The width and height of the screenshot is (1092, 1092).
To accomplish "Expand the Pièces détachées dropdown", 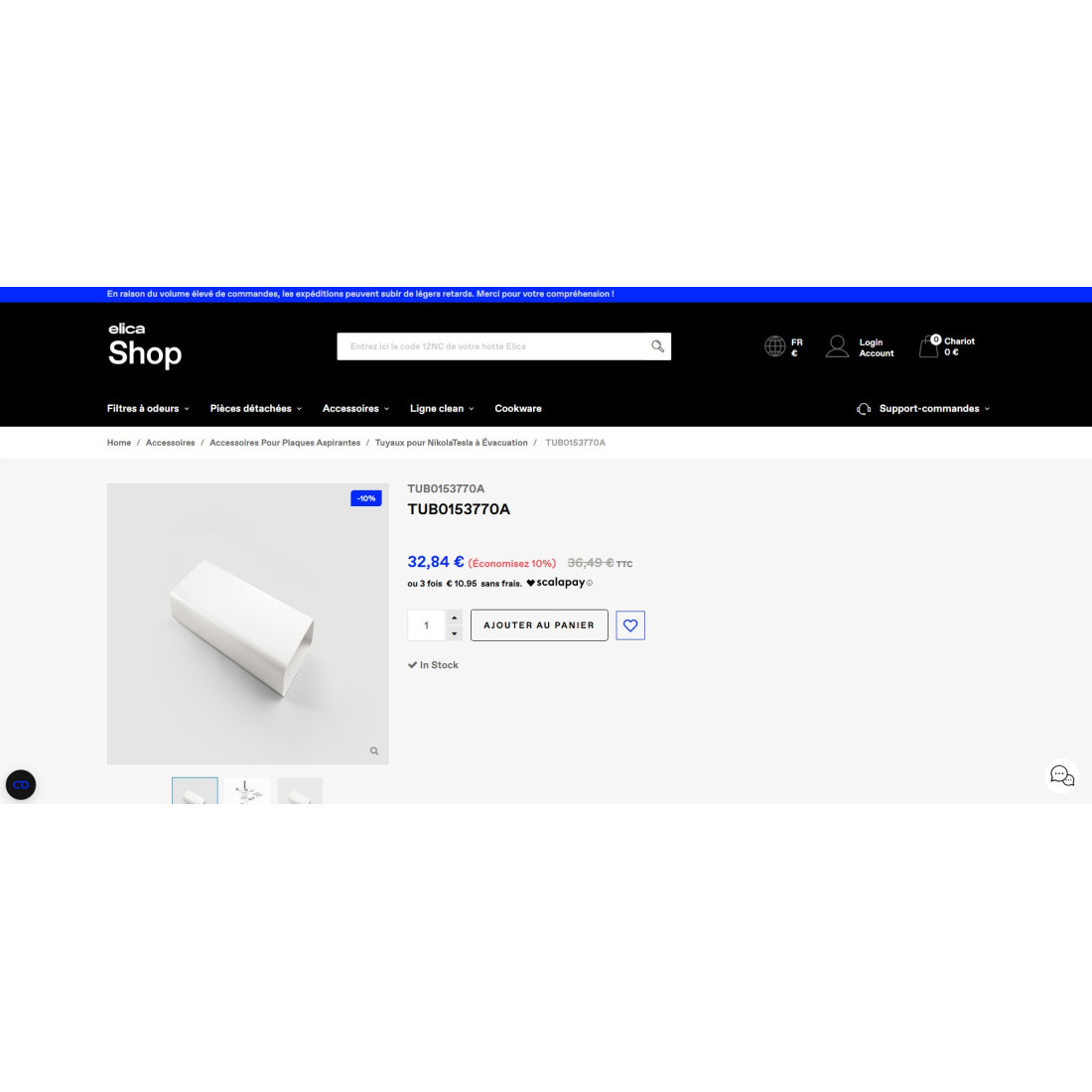I will click(255, 409).
